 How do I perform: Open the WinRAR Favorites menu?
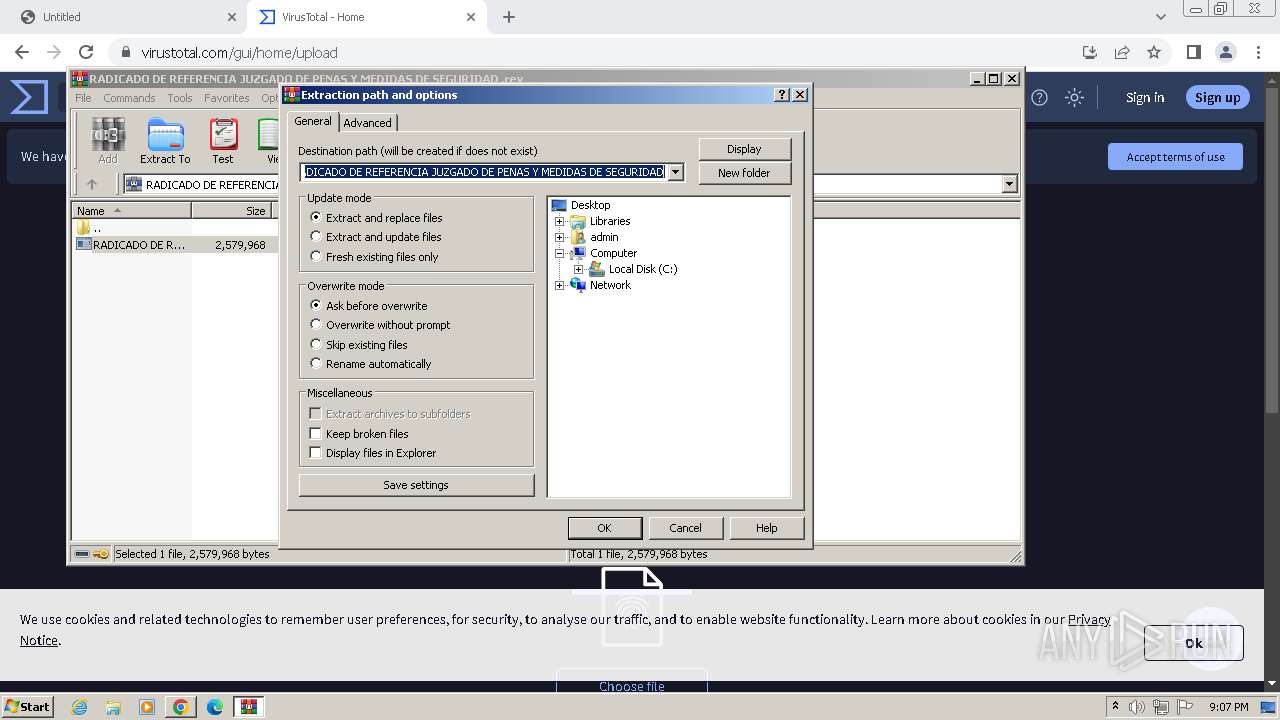(x=227, y=98)
